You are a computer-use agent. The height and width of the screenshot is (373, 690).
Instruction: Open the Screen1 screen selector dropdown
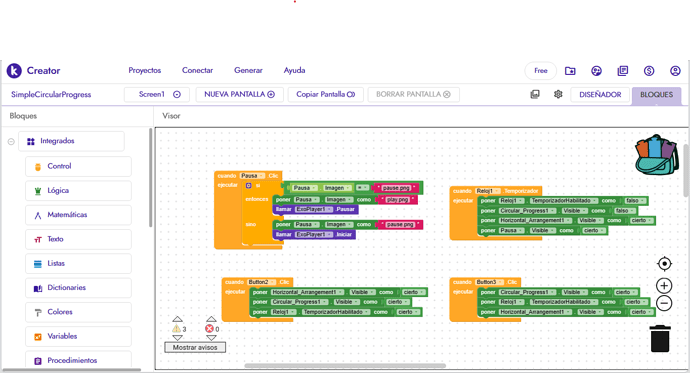[157, 94]
